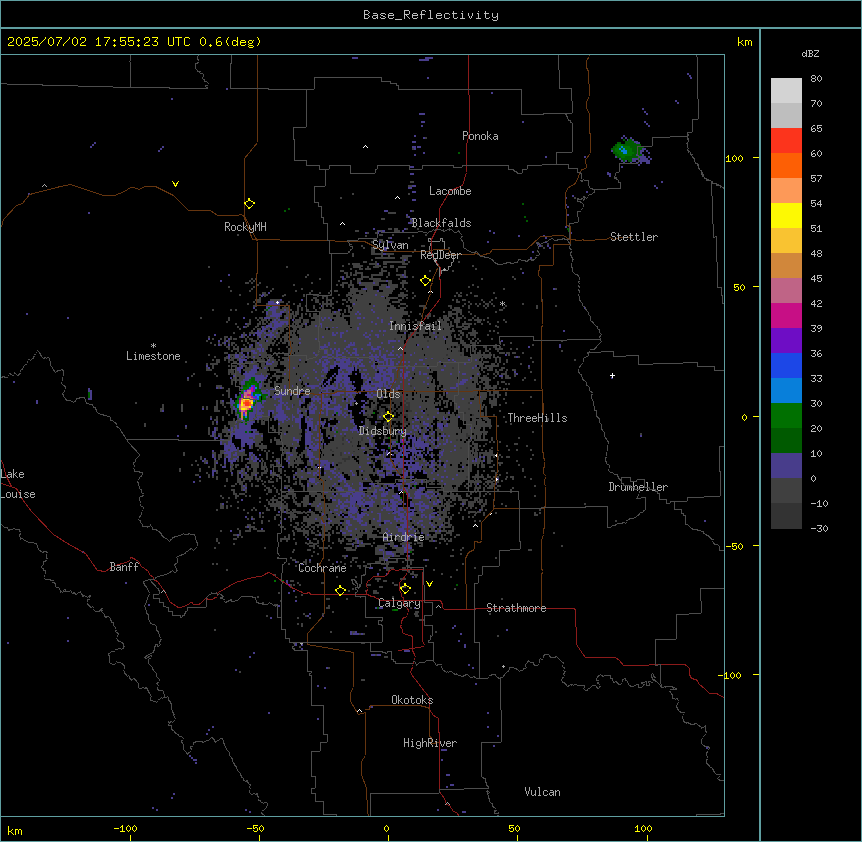This screenshot has width=862, height=842.
Task: Select the green echo northwest of Stettler
Action: (x=628, y=149)
